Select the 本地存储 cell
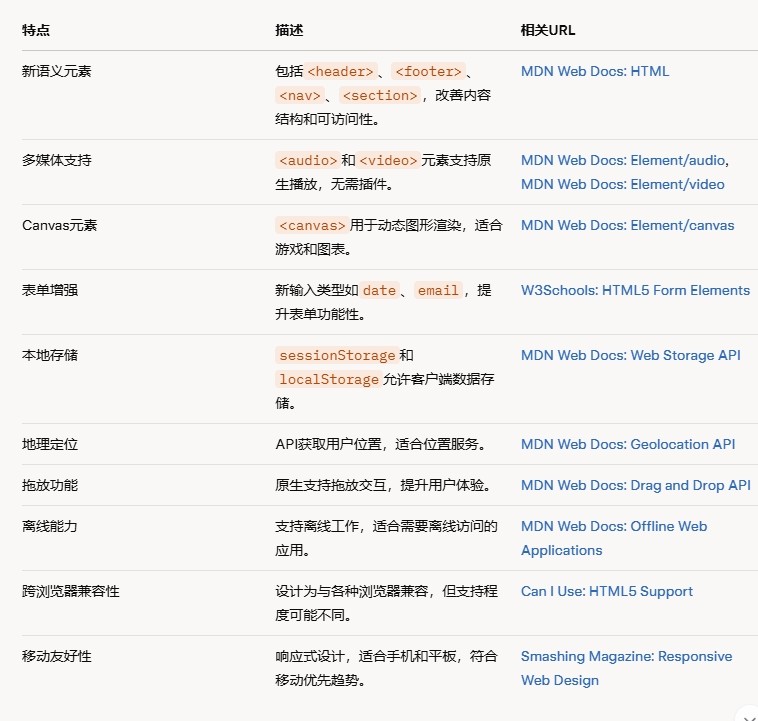This screenshot has height=721, width=758. pyautogui.click(x=50, y=355)
